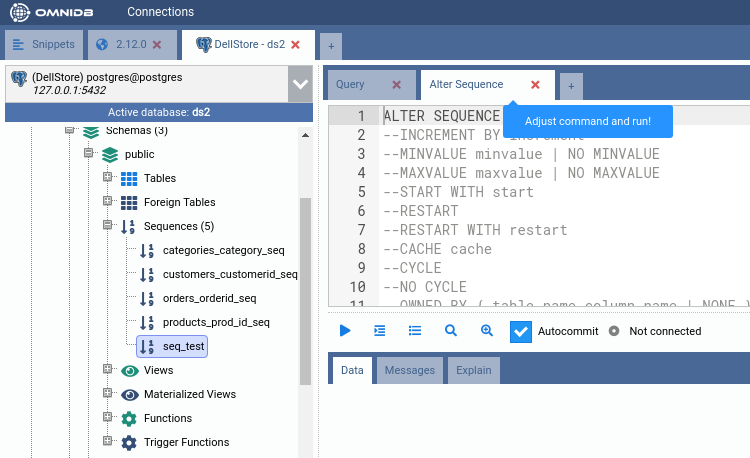The image size is (750, 458).
Task: Close the DellStore - ds2 connection tab
Action: pyautogui.click(x=296, y=45)
